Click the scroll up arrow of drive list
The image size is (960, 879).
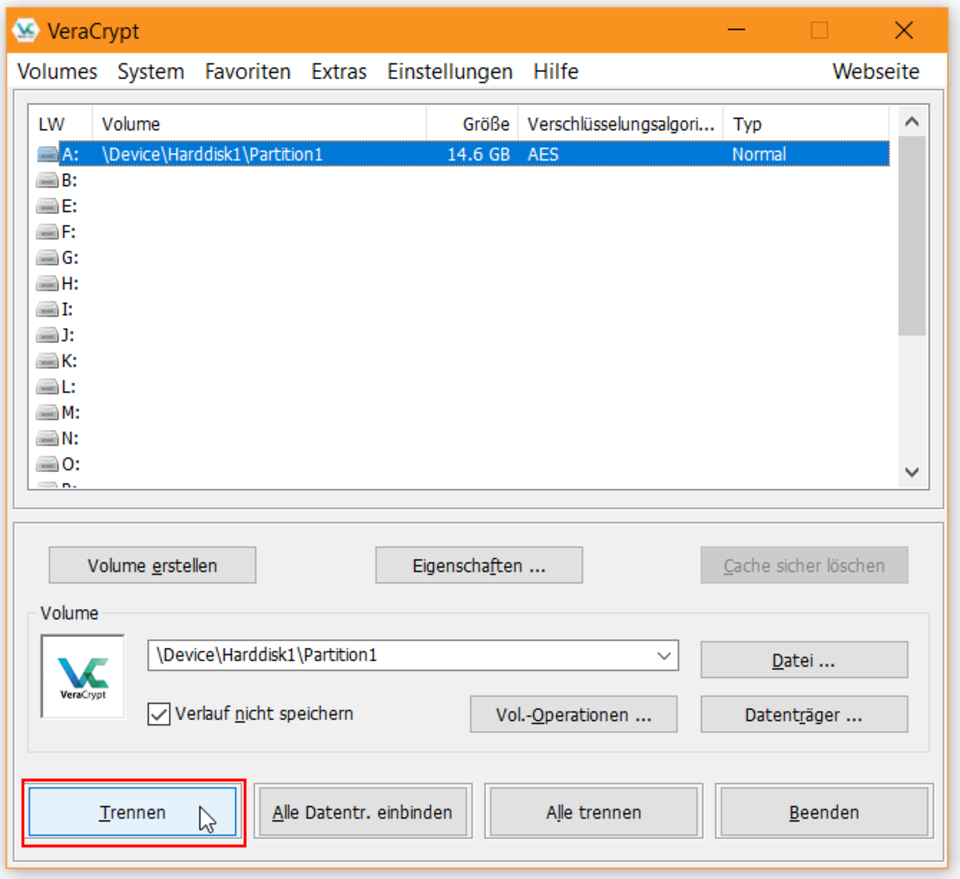pyautogui.click(x=912, y=121)
